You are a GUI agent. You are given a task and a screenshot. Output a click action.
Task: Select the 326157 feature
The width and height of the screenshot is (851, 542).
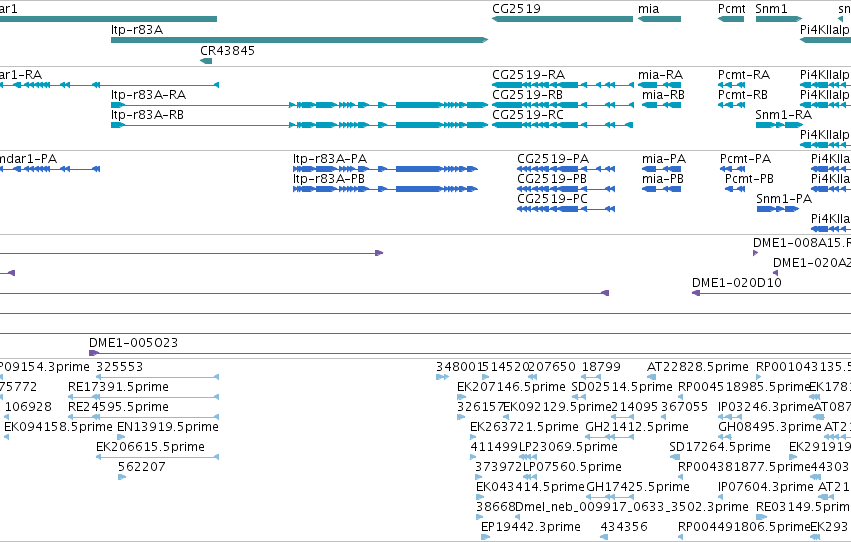(461, 418)
